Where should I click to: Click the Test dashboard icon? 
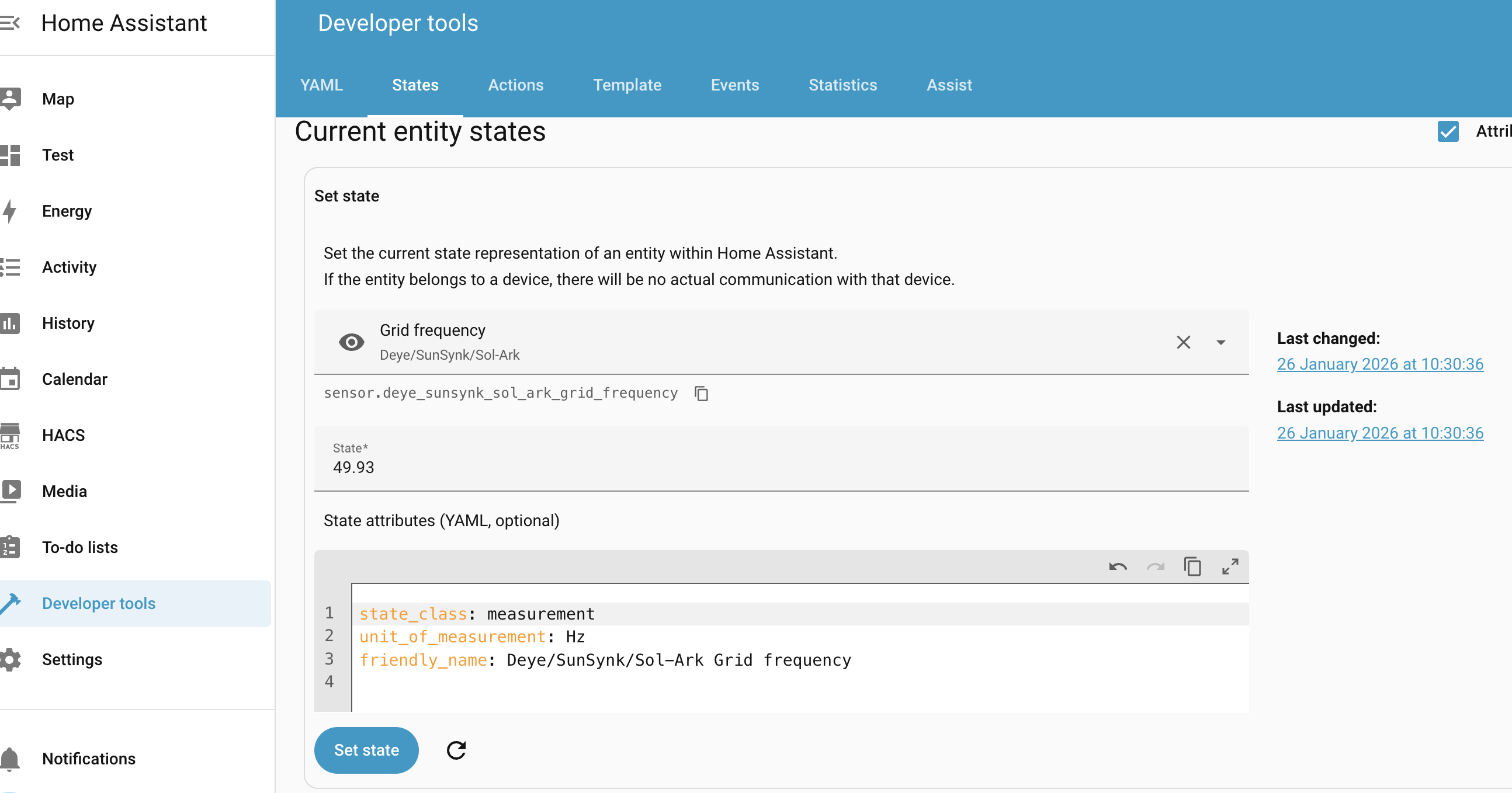tap(10, 155)
